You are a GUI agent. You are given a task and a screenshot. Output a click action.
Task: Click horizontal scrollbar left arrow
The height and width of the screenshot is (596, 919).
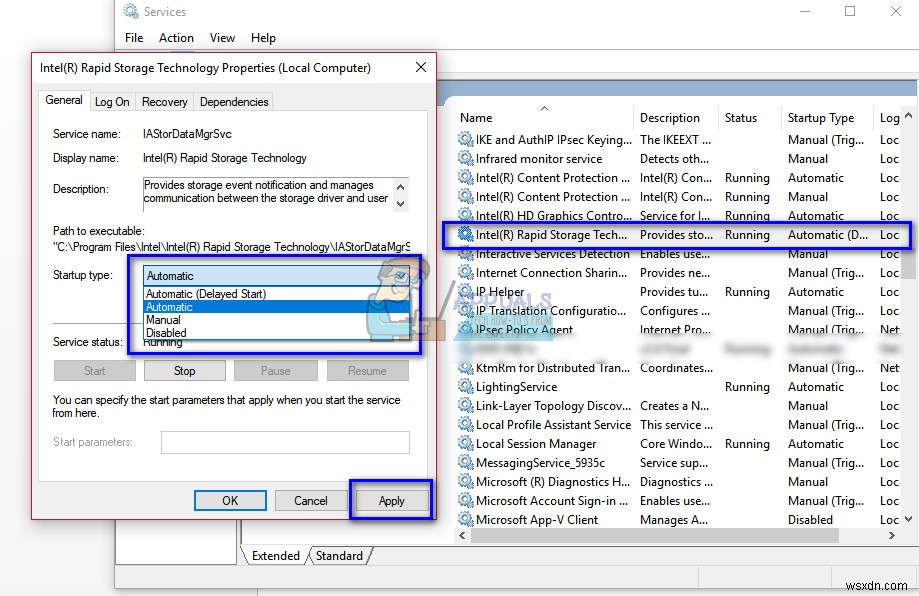click(x=462, y=536)
